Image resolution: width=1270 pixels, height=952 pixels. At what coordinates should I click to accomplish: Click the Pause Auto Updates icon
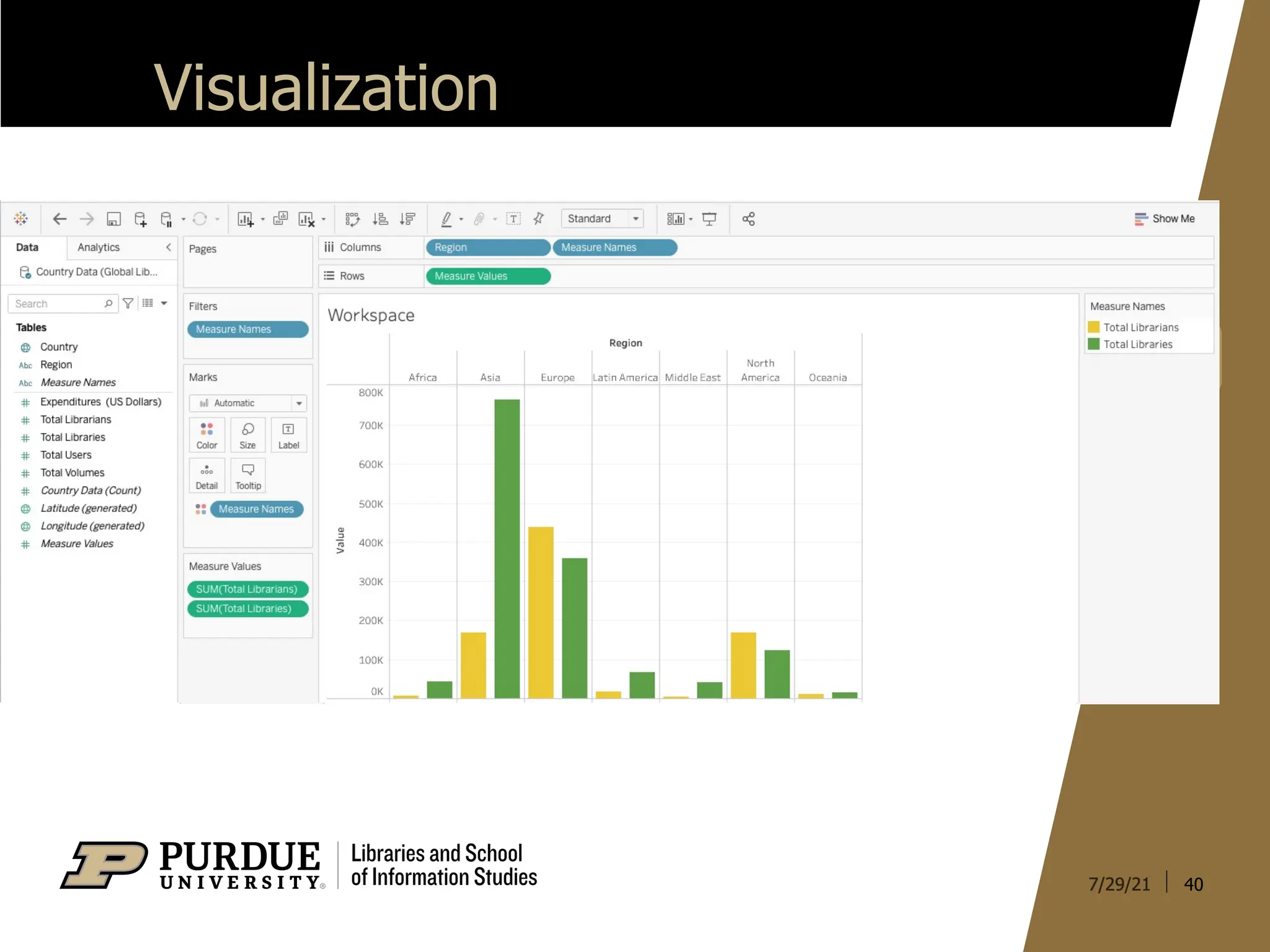[166, 219]
